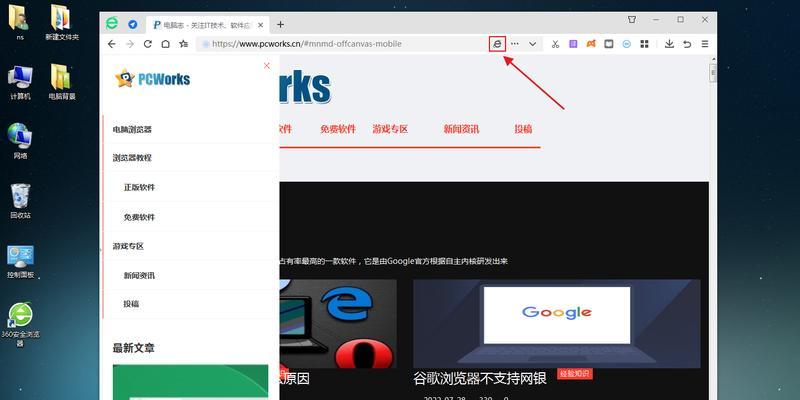Click the PCWorks logo in side panel
This screenshot has height=400, width=800.
(x=152, y=79)
